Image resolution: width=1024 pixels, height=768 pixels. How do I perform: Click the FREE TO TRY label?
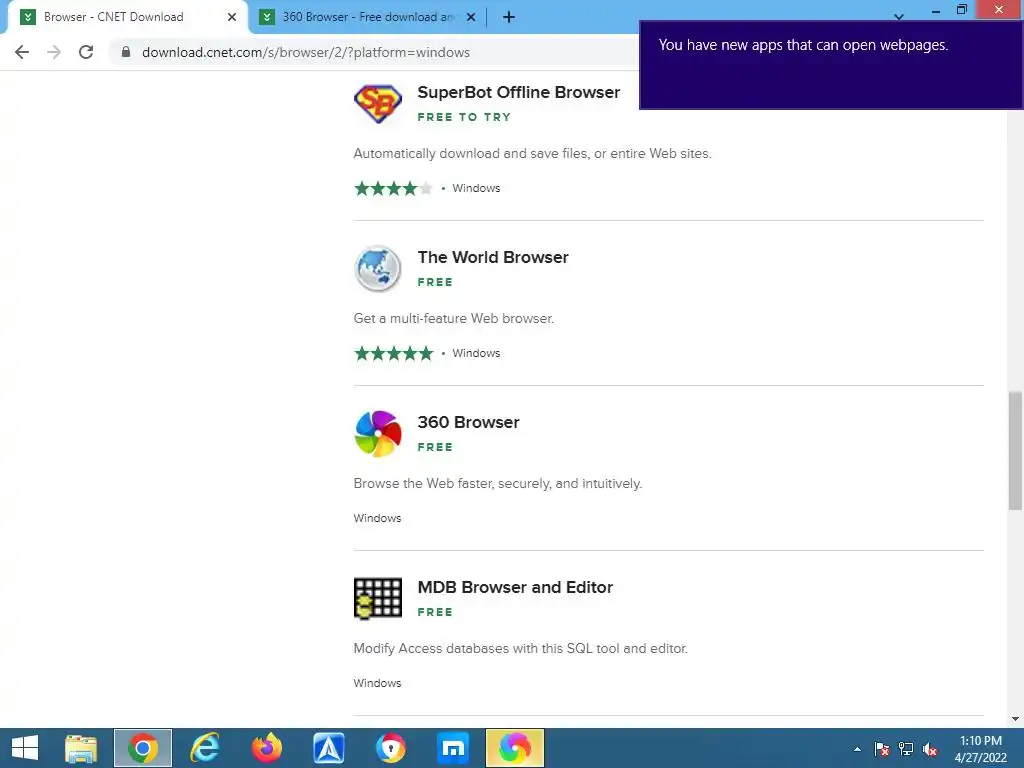[464, 117]
